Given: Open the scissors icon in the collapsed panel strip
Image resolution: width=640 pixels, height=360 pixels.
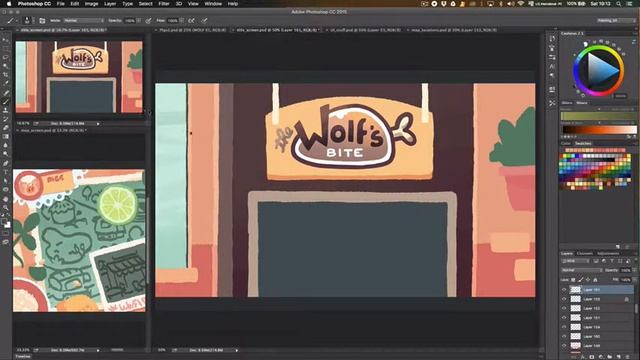Looking at the screenshot, I should click(x=552, y=103).
